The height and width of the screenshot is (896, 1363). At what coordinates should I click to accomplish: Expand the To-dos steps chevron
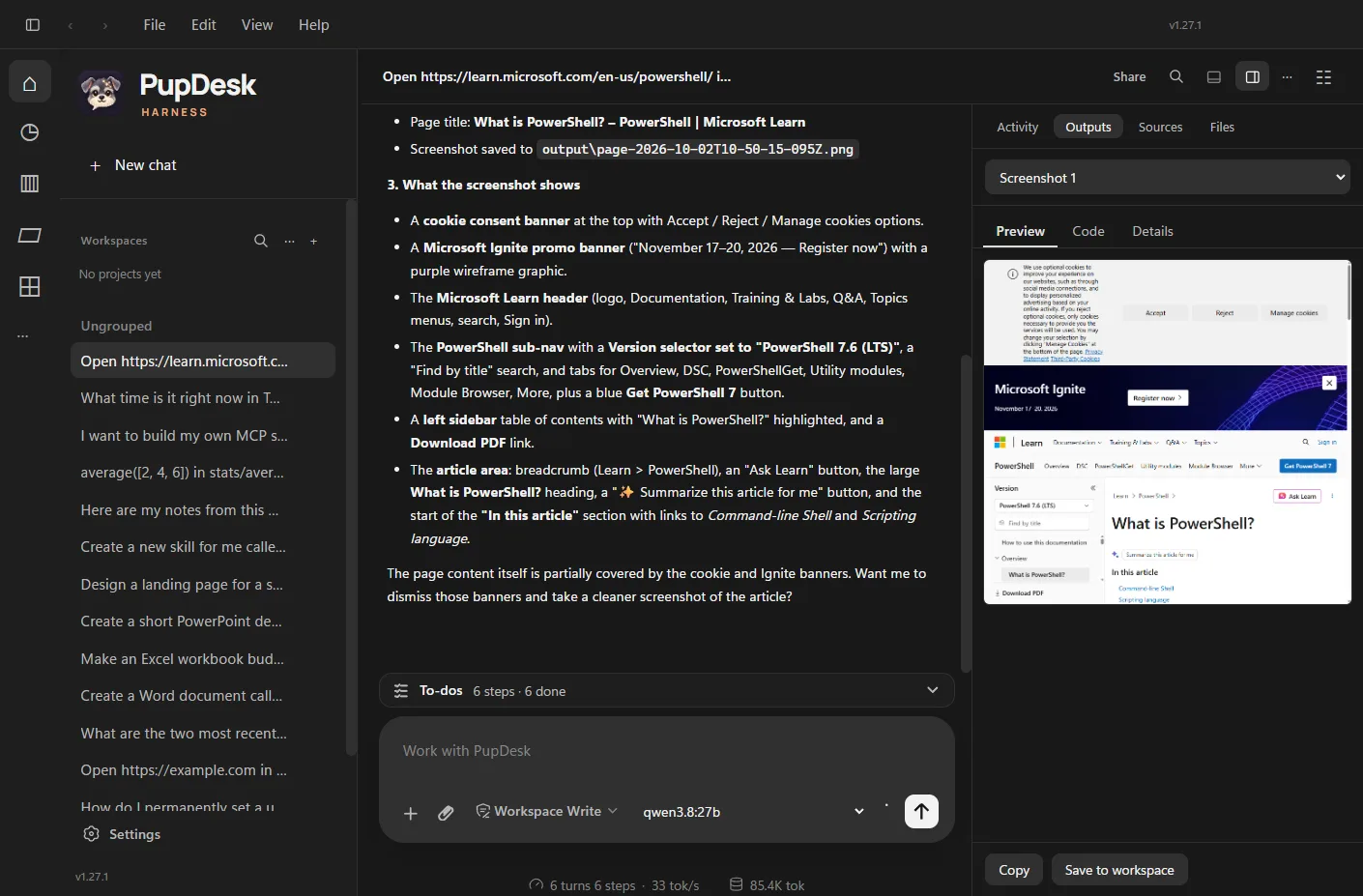point(933,690)
